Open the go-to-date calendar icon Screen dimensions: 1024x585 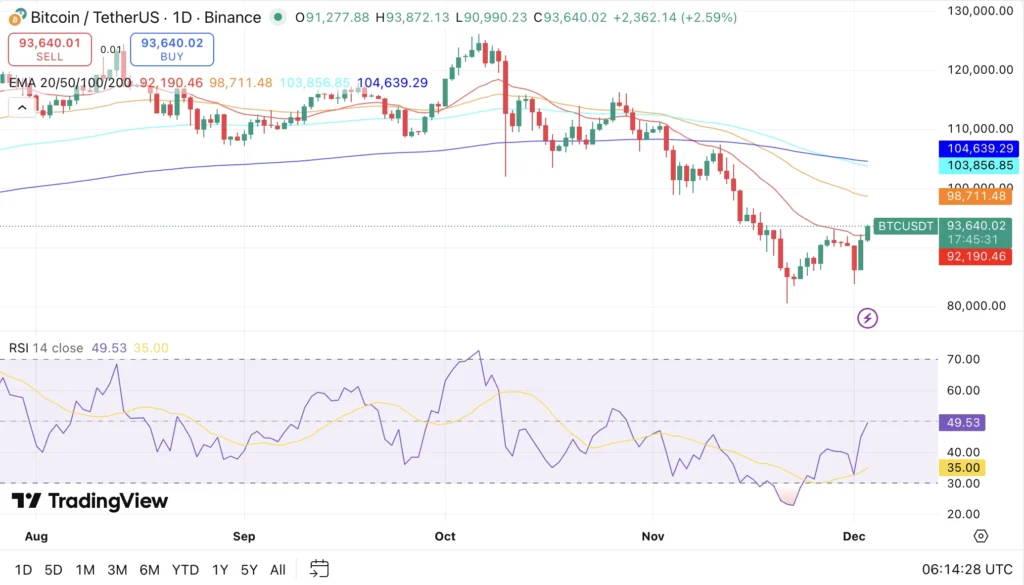coord(319,569)
